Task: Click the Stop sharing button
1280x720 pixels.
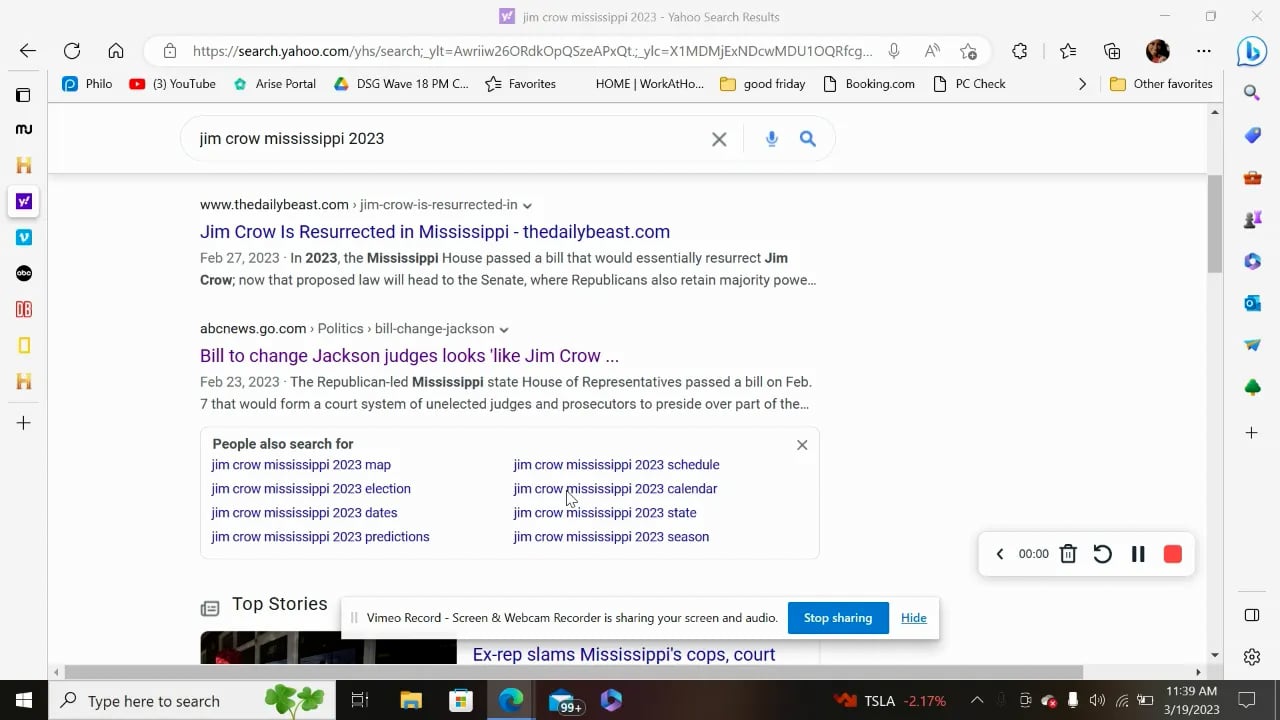Action: coord(838,618)
